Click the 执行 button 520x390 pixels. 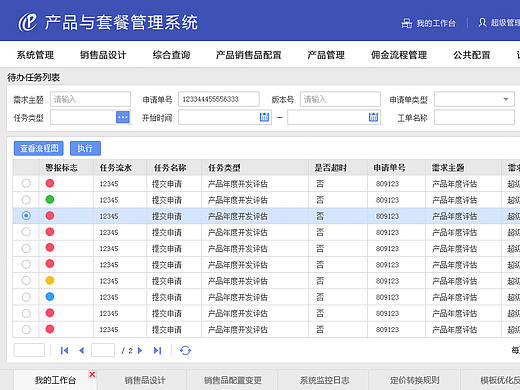[x=85, y=148]
